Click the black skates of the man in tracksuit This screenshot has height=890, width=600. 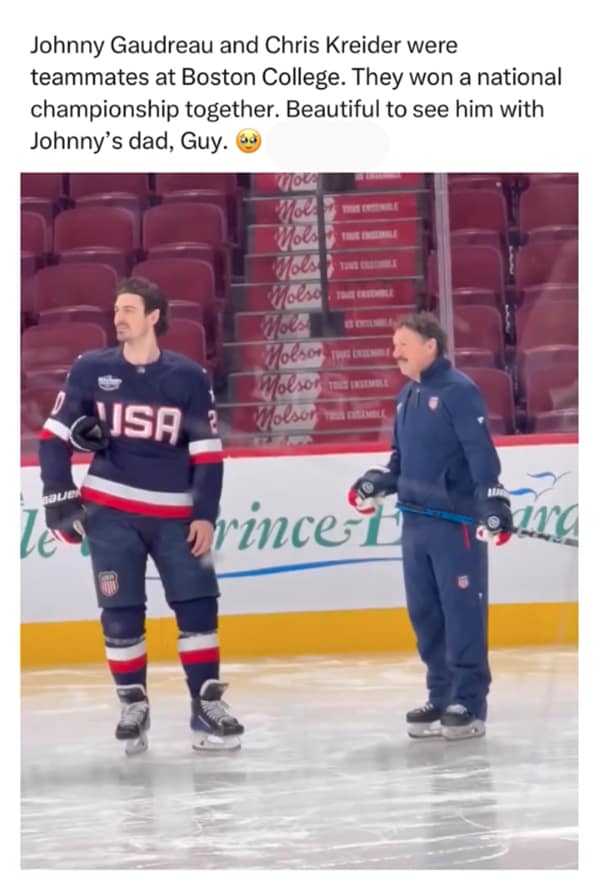[x=446, y=721]
